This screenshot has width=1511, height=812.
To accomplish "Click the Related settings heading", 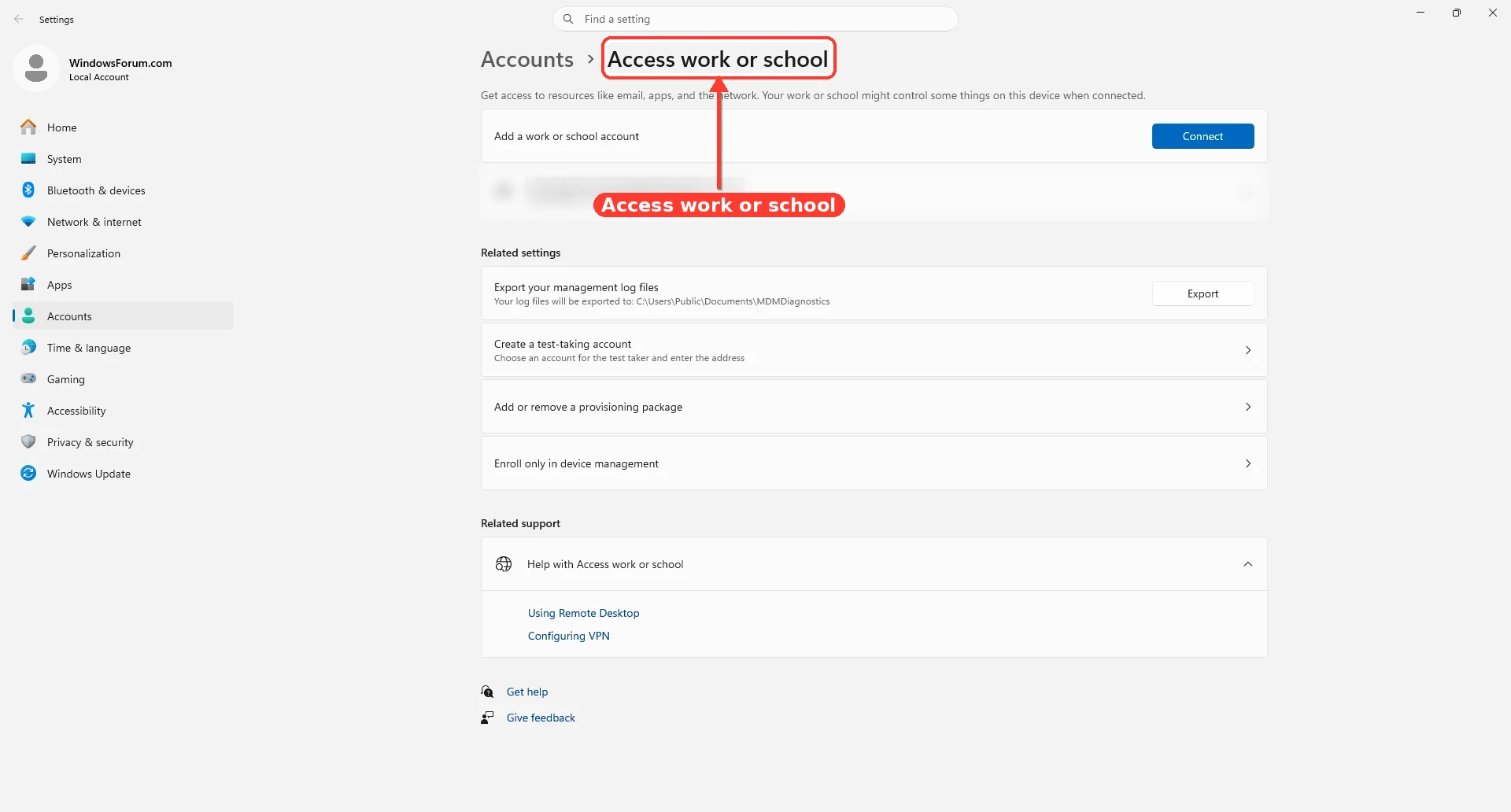I will tap(520, 253).
